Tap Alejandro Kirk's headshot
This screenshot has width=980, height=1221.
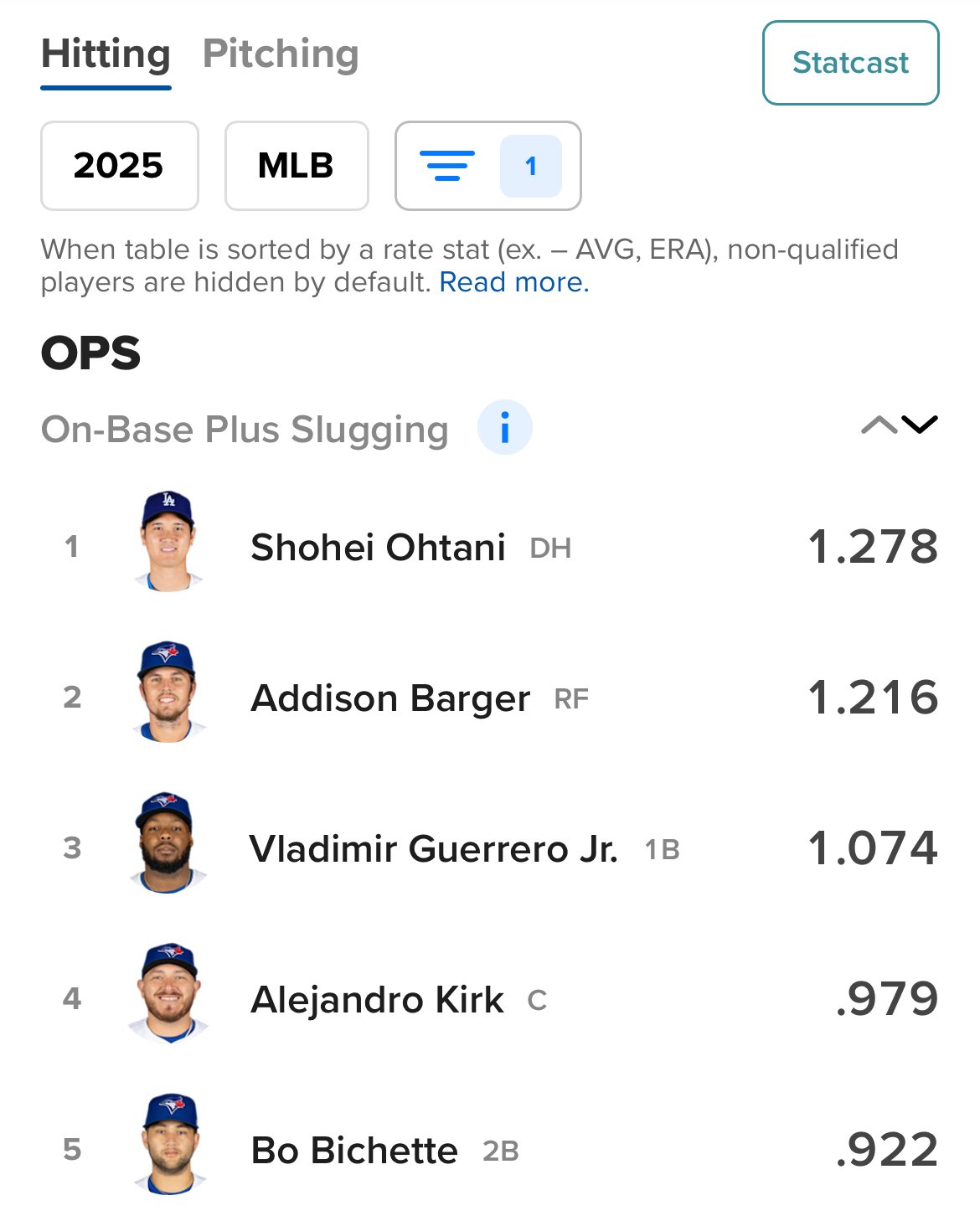pyautogui.click(x=168, y=994)
